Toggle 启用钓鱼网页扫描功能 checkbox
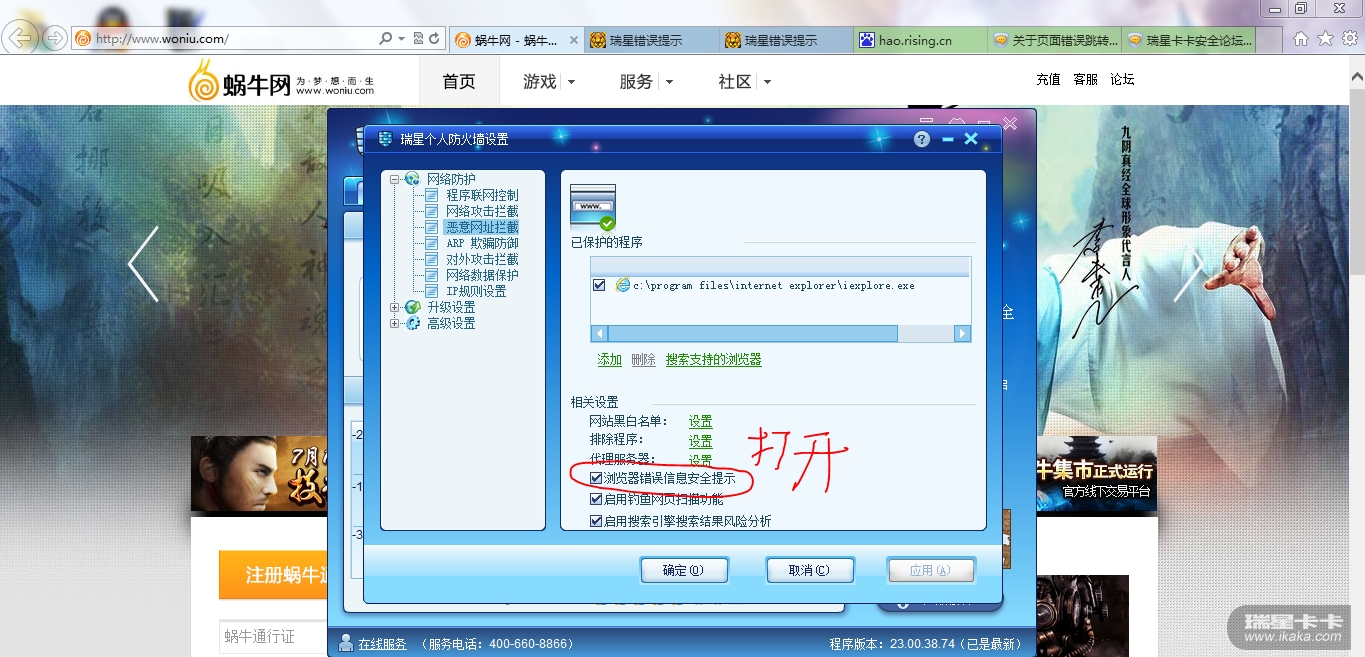Viewport: 1365px width, 657px height. pos(596,499)
